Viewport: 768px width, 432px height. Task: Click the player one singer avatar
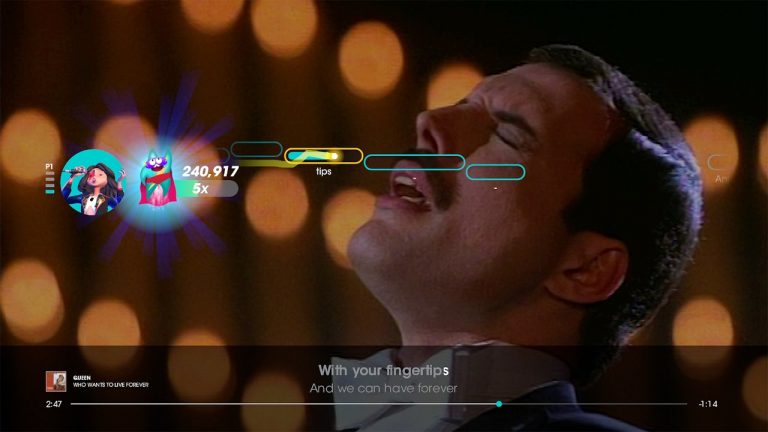pyautogui.click(x=93, y=182)
